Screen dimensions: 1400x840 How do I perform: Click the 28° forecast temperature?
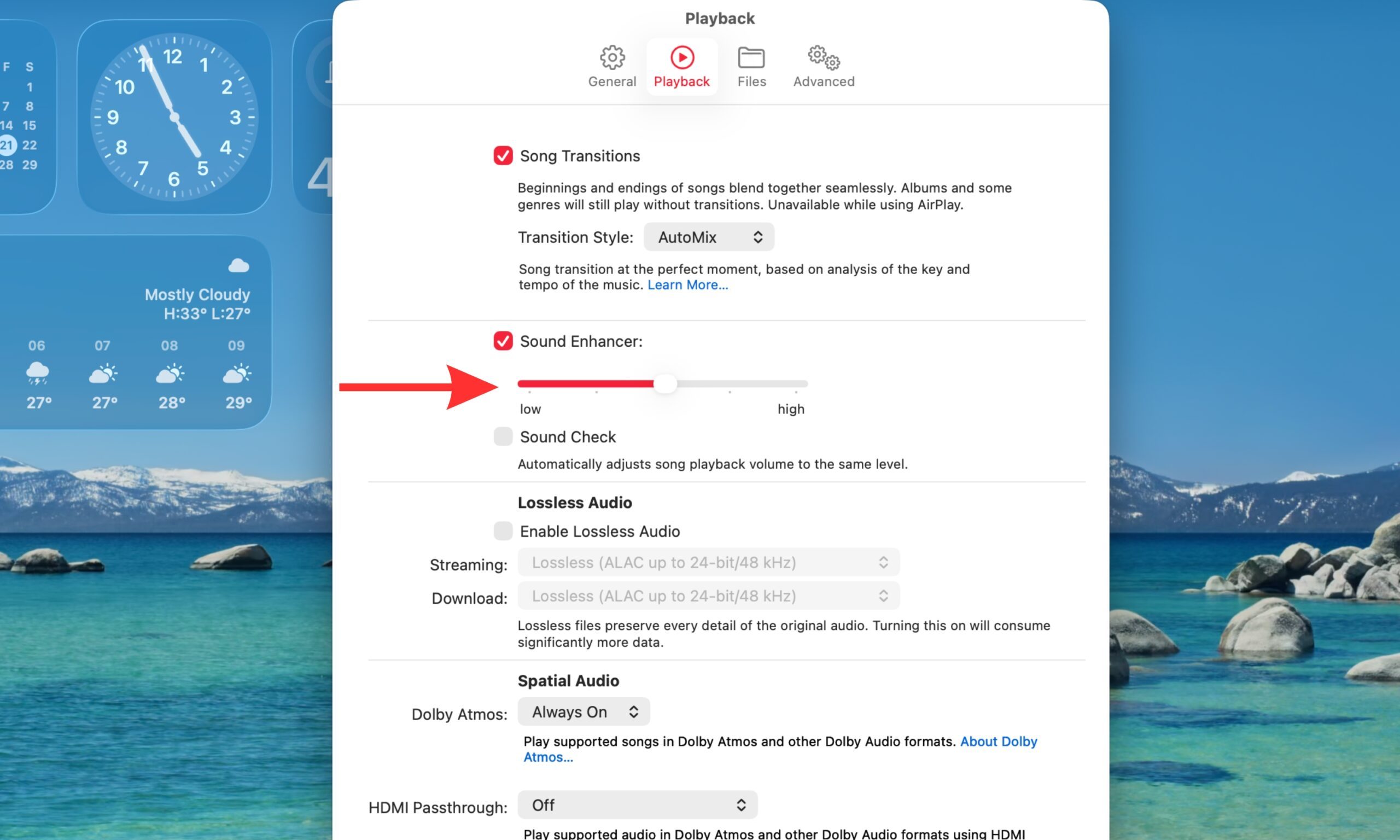(172, 402)
